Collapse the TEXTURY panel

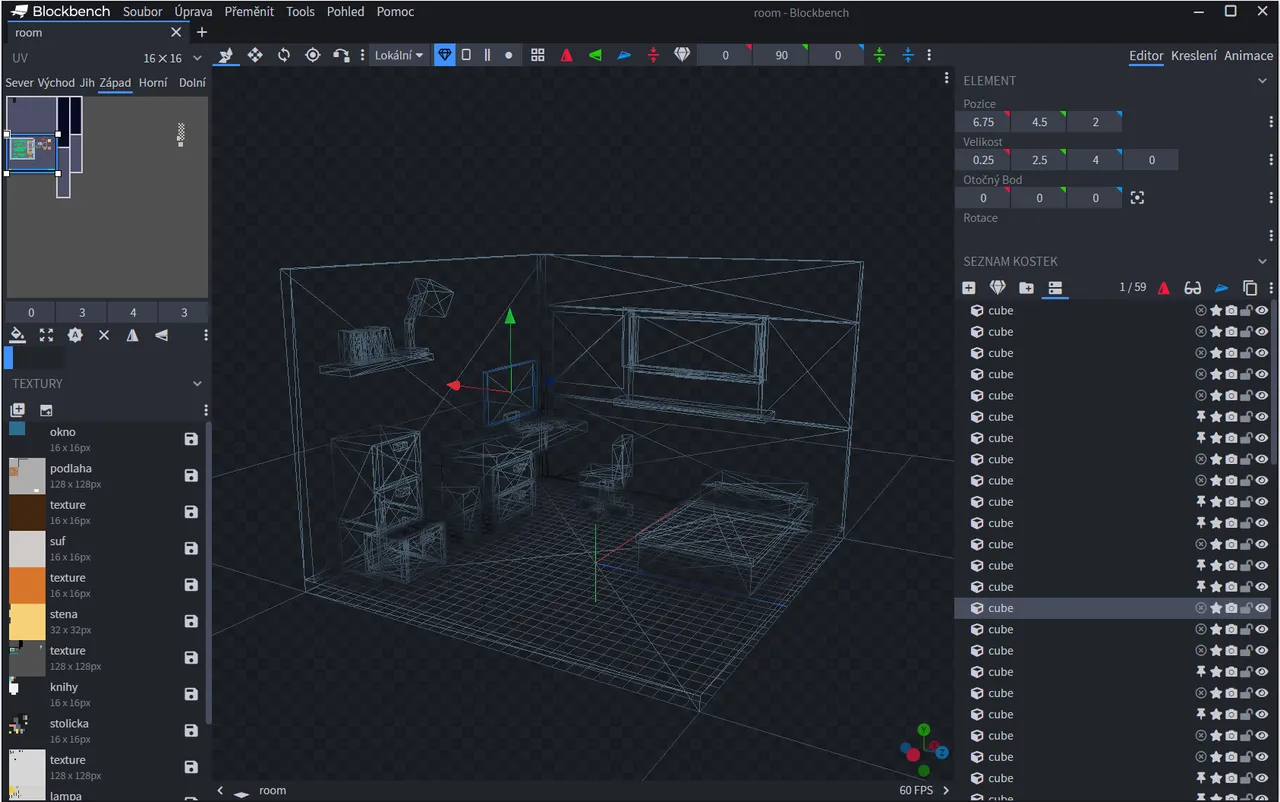click(197, 384)
